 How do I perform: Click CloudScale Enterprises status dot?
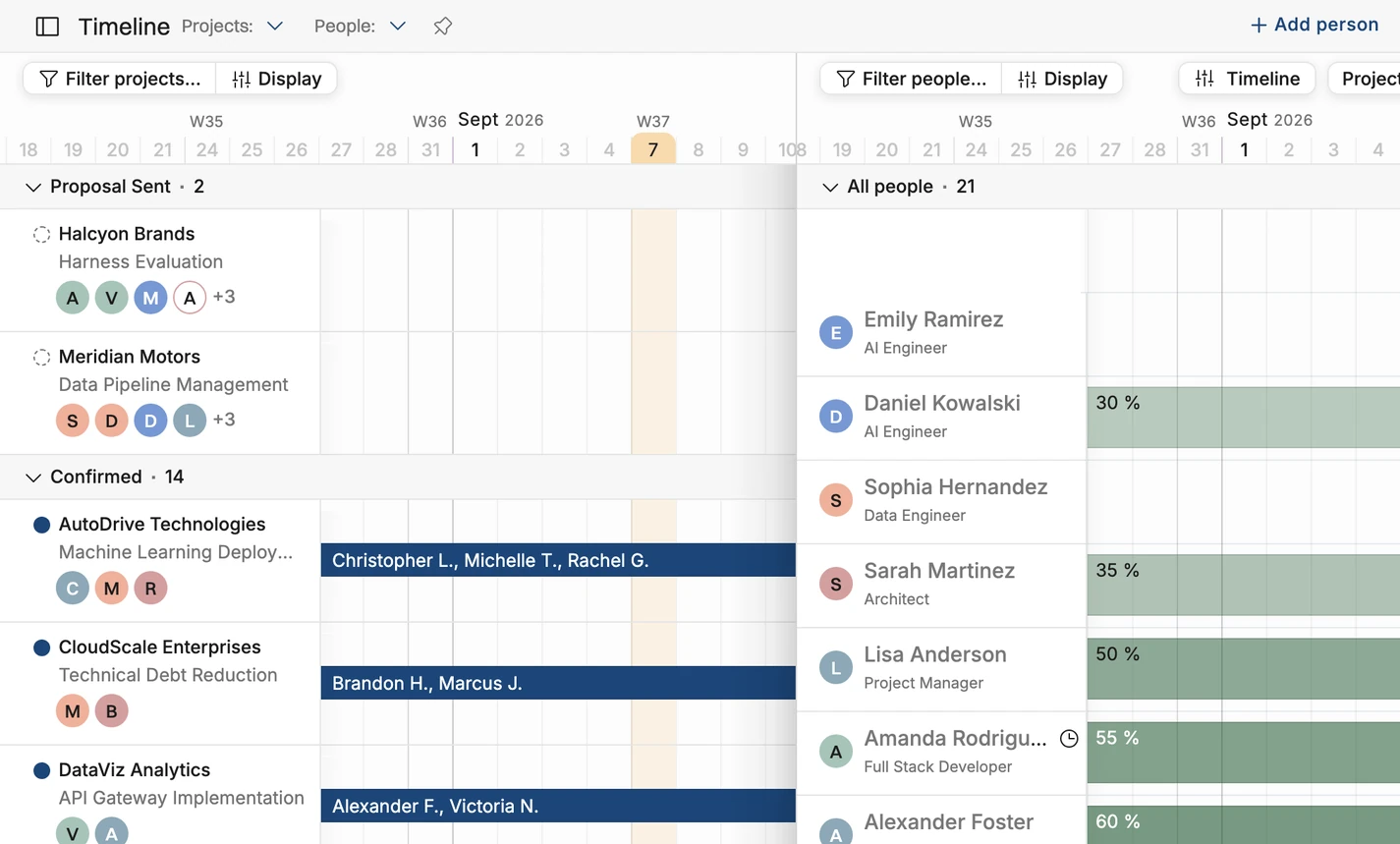(41, 647)
